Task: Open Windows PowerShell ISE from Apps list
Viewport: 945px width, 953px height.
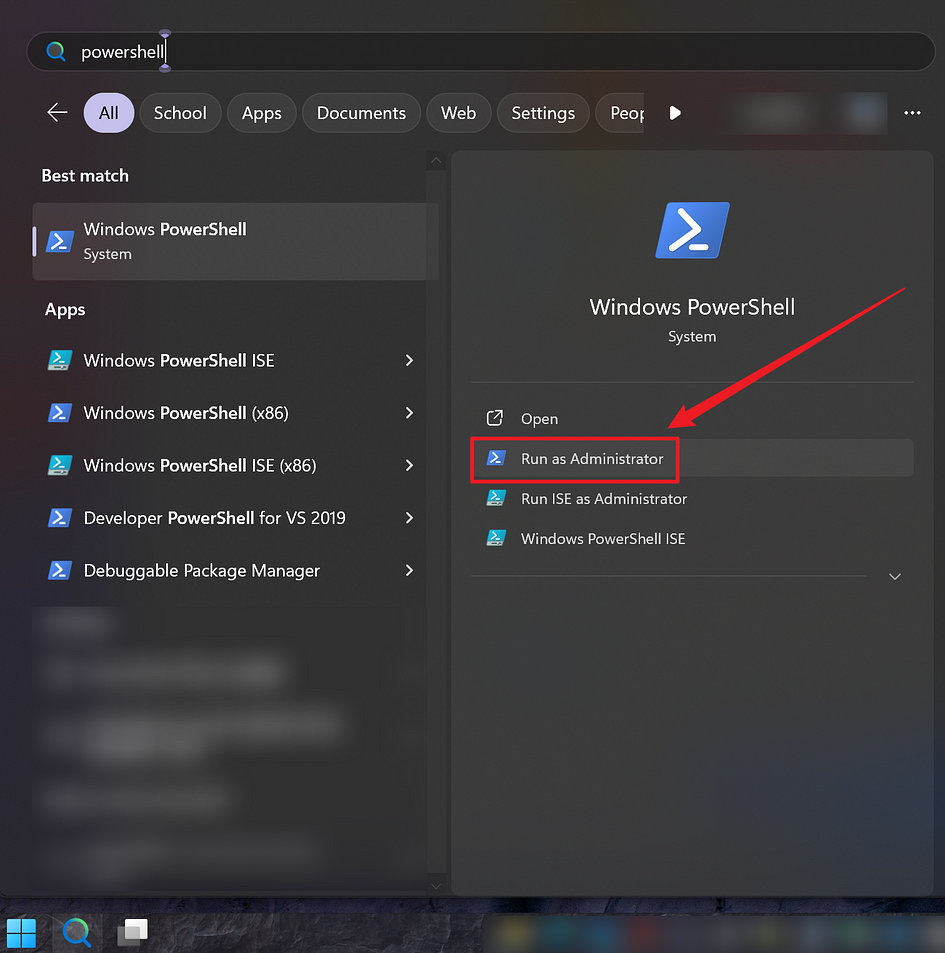Action: pyautogui.click(x=231, y=360)
